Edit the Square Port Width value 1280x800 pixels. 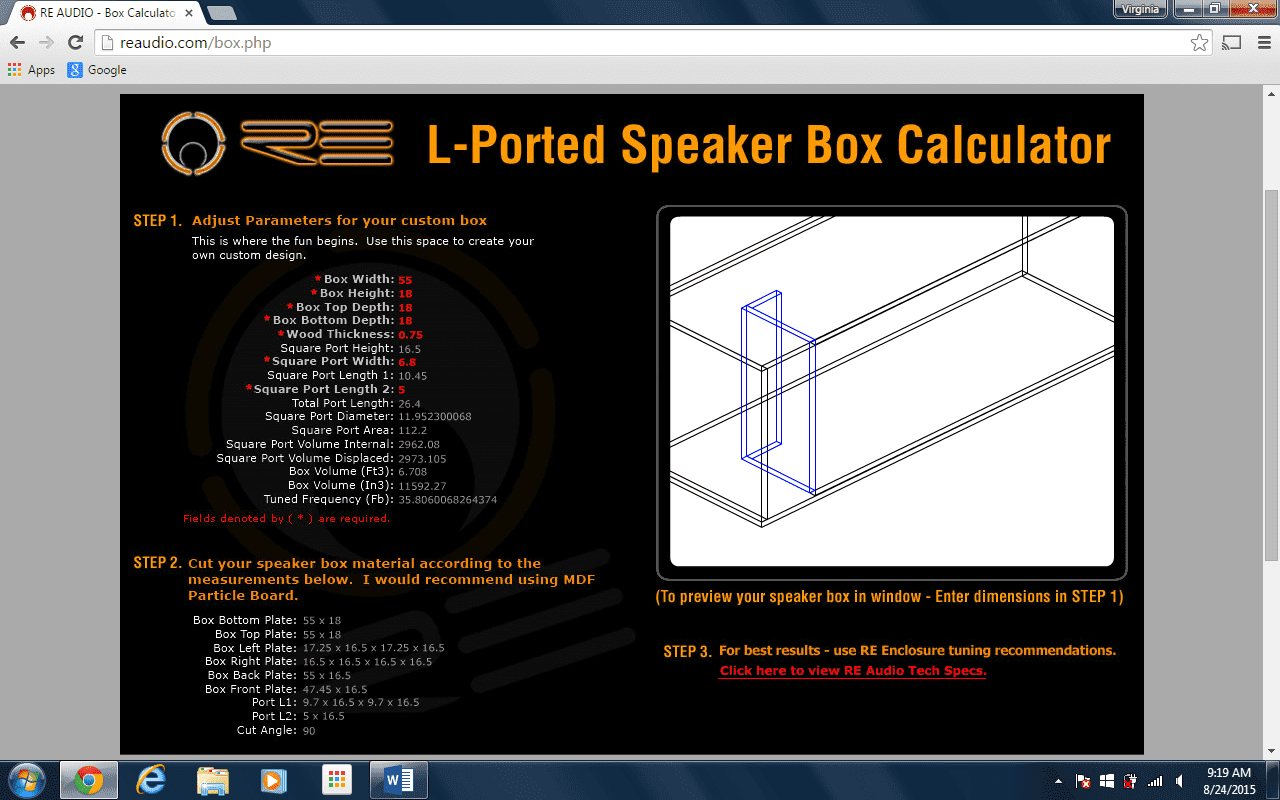[408, 362]
